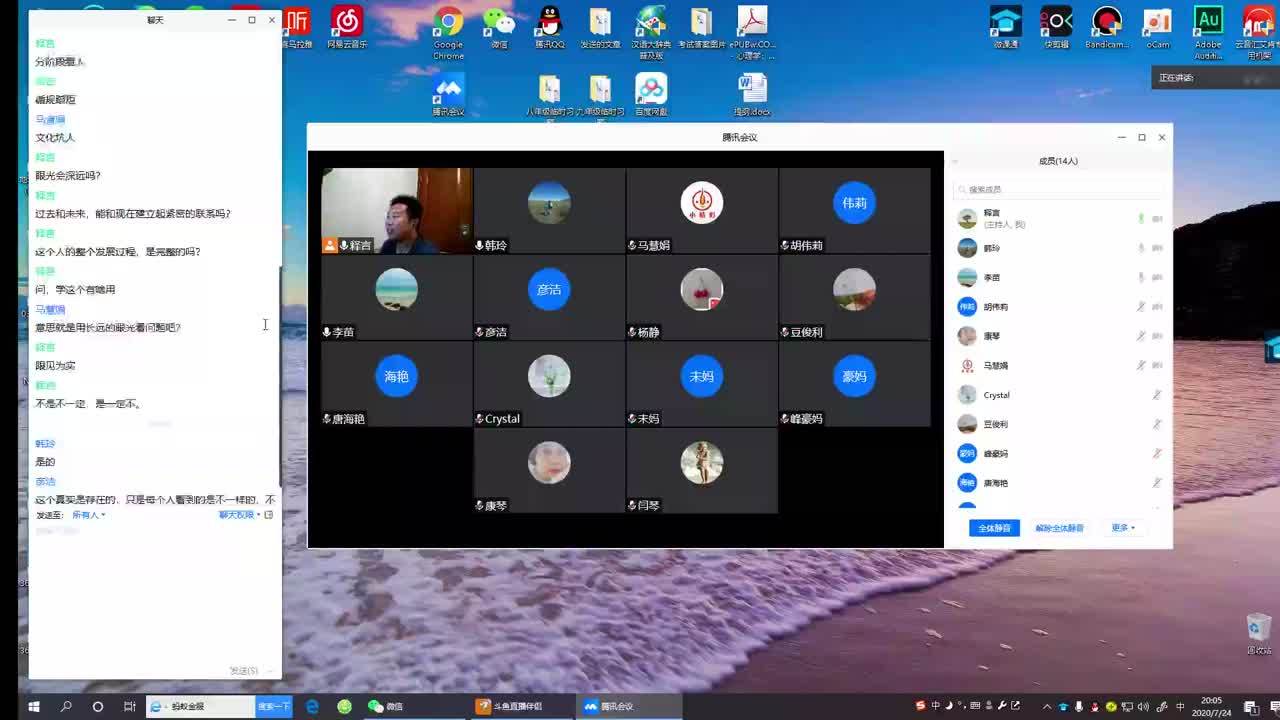This screenshot has height=720, width=1280.
Task: Open the 所有人 recipient dropdown in chat
Action: coord(88,515)
